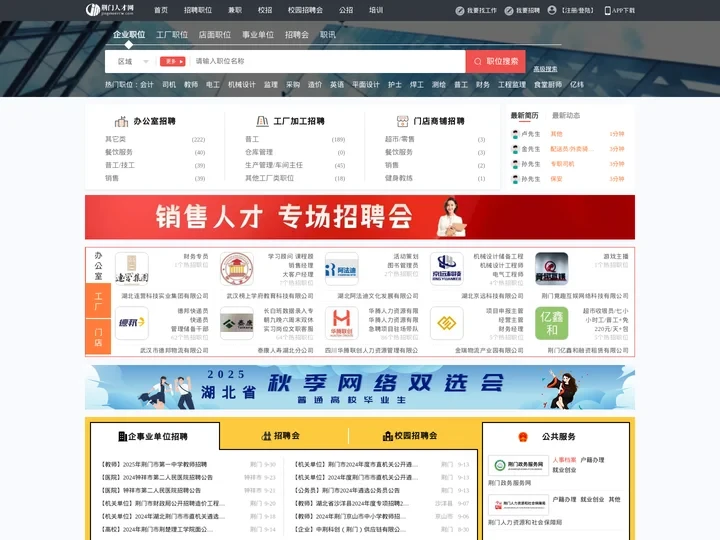Open 亿鑫和 green company logo
This screenshot has height=540, width=720.
coord(551,323)
